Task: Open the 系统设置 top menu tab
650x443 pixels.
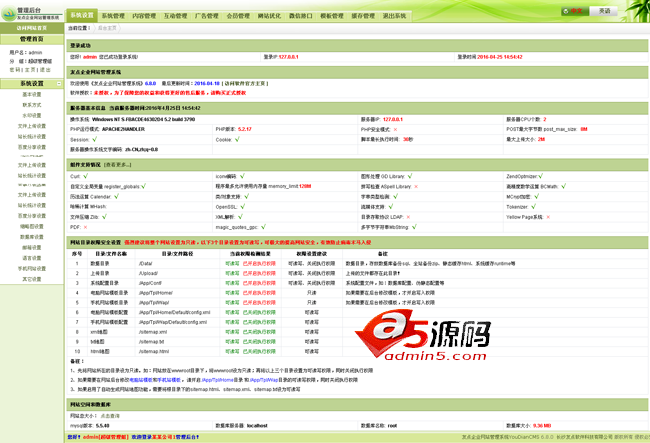Action: [82, 15]
